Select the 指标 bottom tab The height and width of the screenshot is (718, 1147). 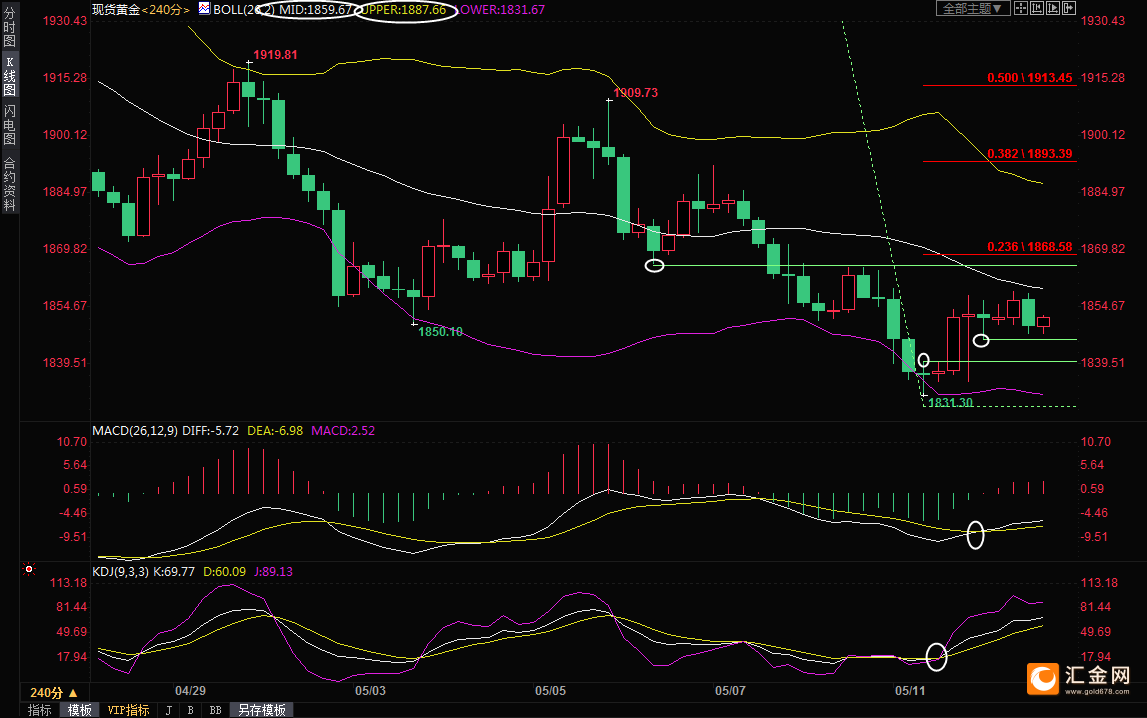click(x=40, y=710)
